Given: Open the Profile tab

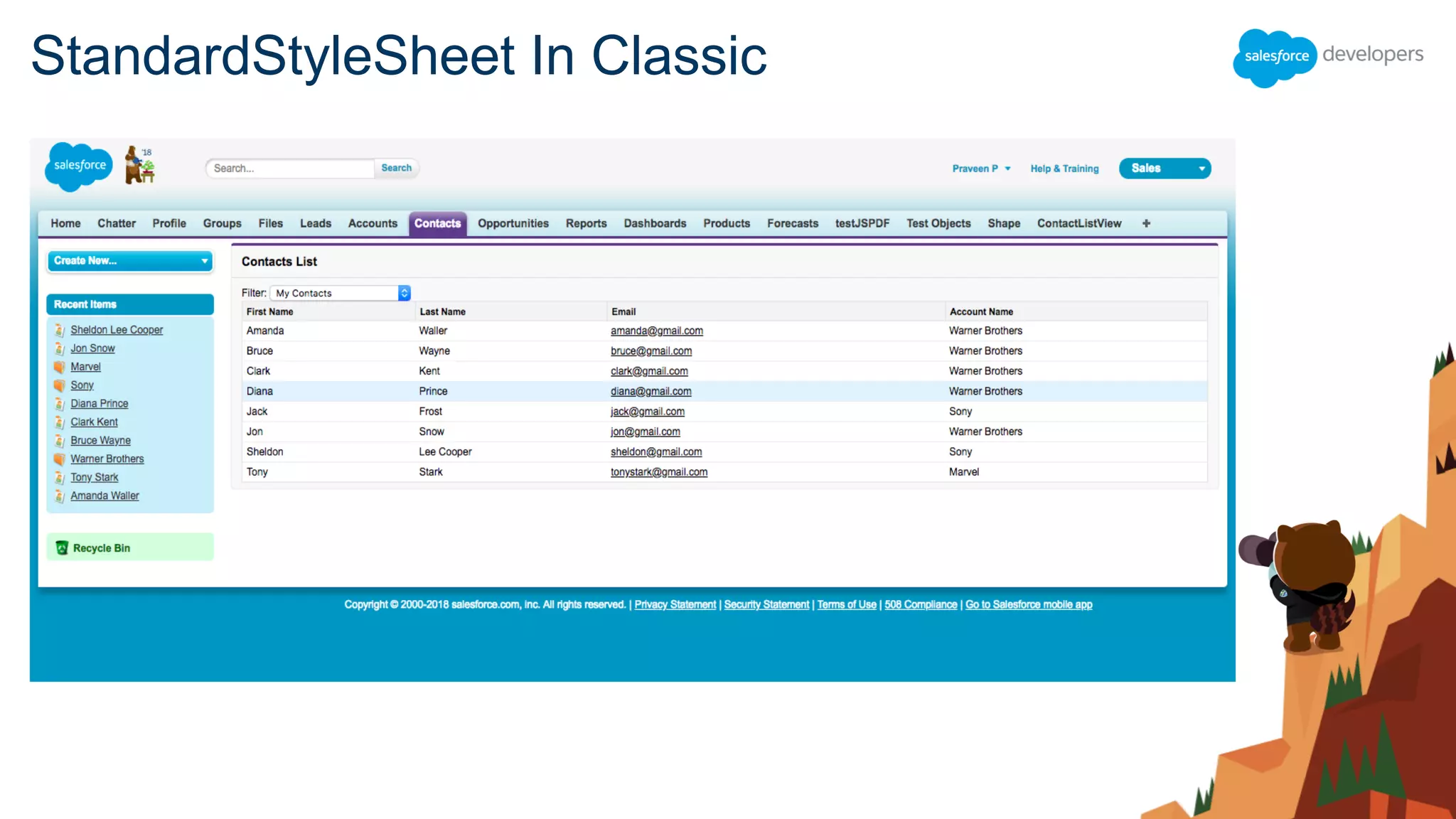Looking at the screenshot, I should [x=169, y=223].
